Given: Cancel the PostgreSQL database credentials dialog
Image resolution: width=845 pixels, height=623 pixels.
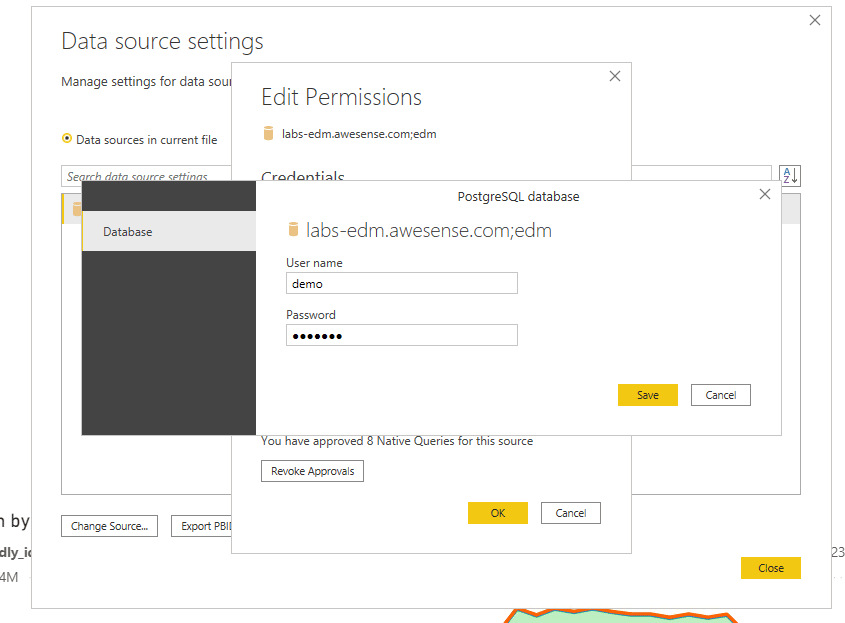Looking at the screenshot, I should click(721, 395).
